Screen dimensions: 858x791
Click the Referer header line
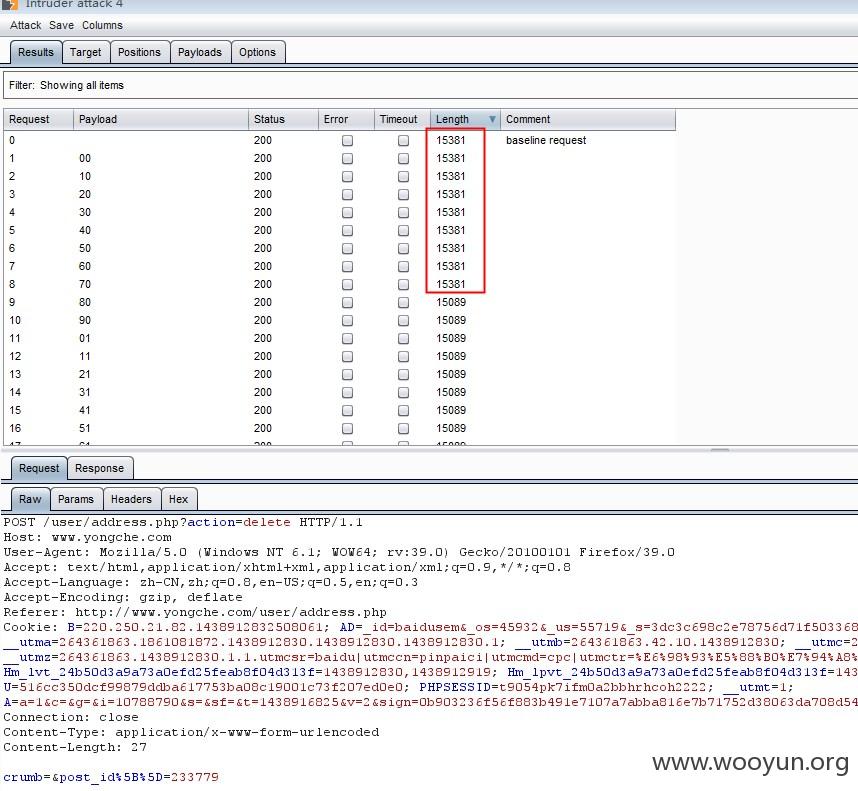[x=195, y=613]
